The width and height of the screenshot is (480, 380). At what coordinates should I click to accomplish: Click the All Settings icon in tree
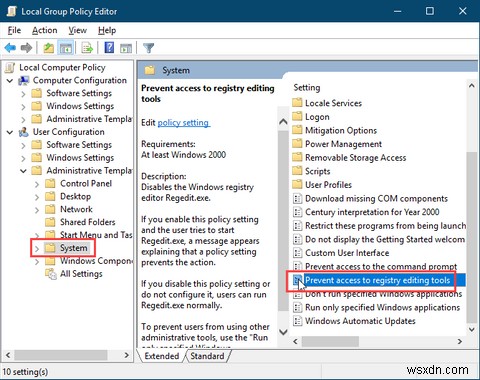[51, 274]
